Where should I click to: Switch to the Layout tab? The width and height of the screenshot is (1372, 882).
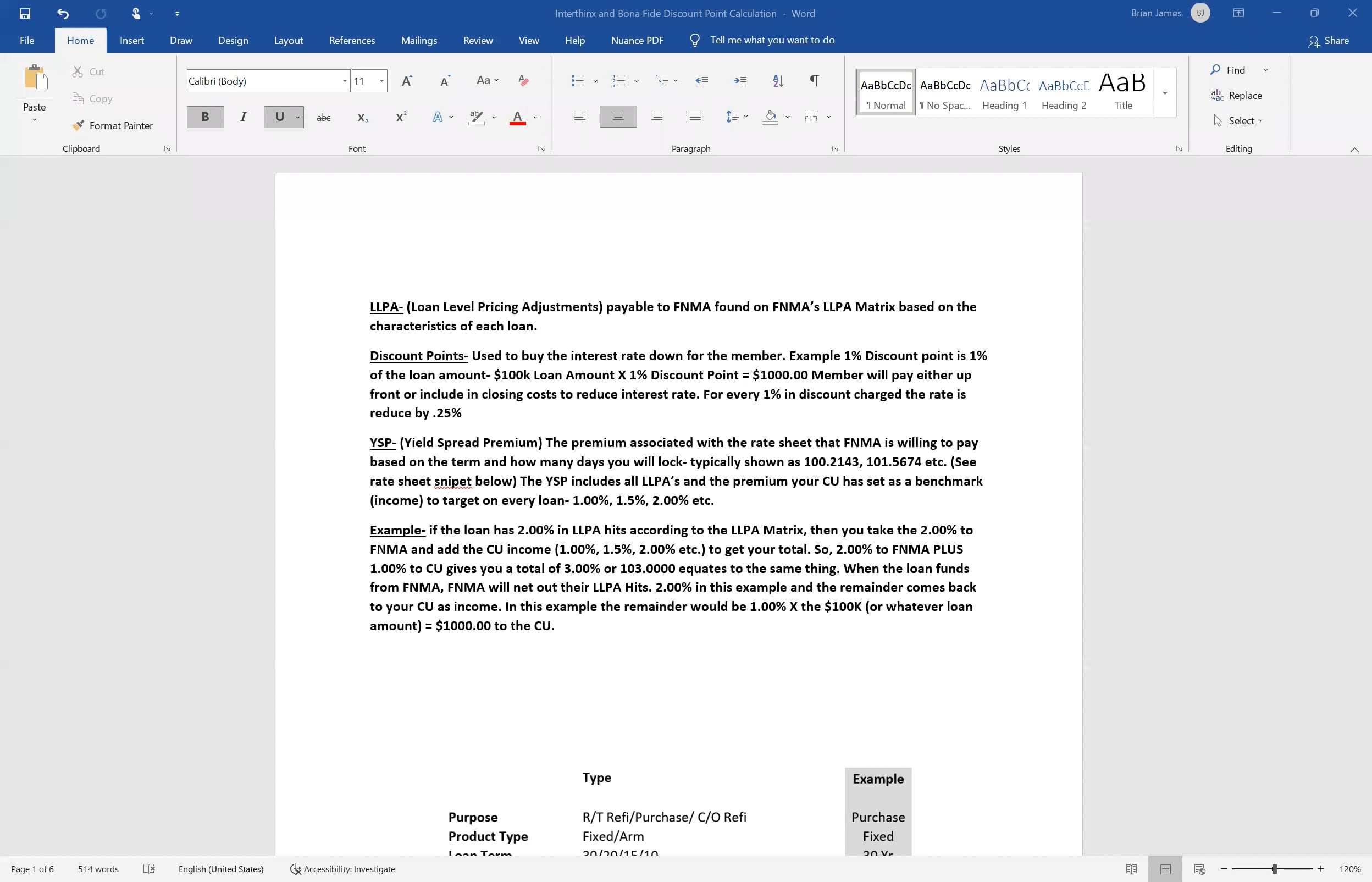(289, 41)
